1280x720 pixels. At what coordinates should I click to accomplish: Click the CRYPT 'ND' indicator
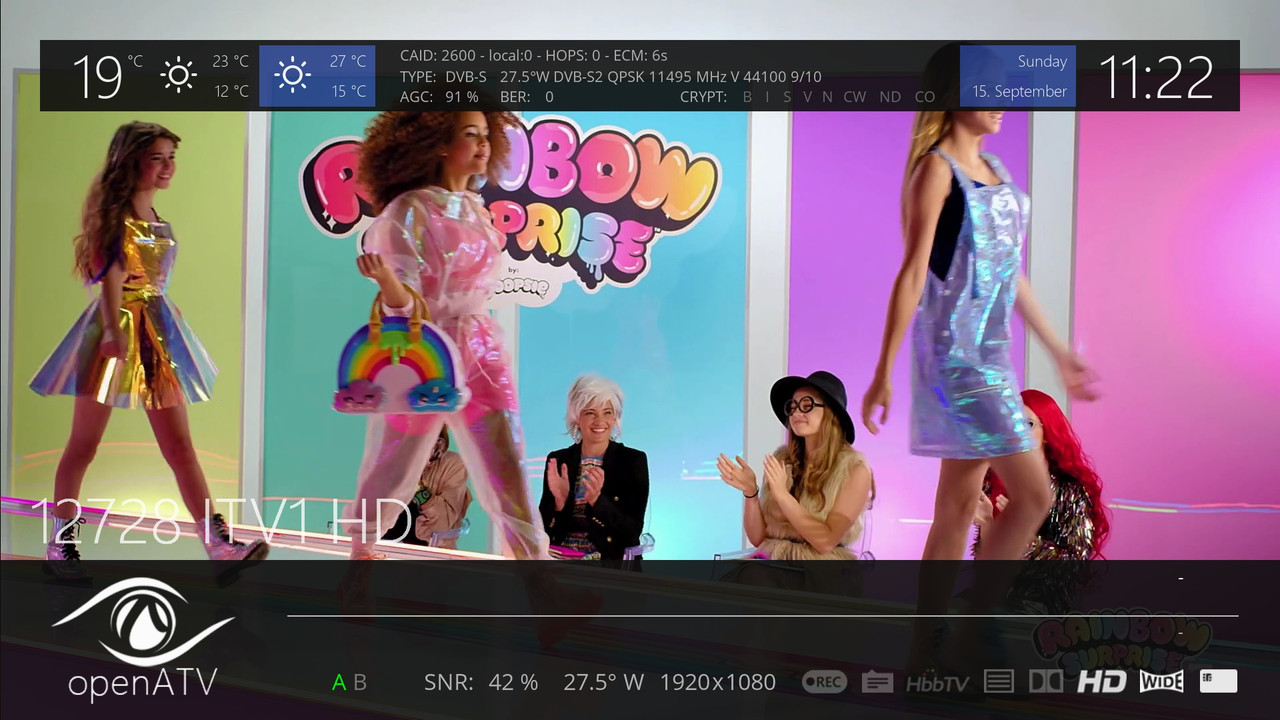pos(890,97)
